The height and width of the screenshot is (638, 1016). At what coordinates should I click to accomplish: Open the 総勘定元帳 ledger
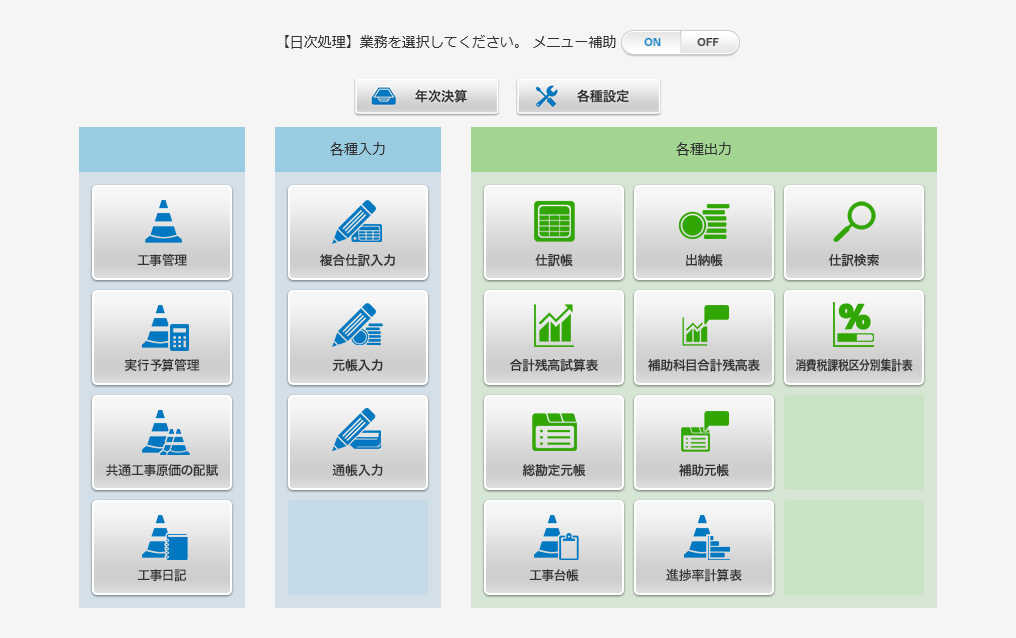pyautogui.click(x=554, y=442)
